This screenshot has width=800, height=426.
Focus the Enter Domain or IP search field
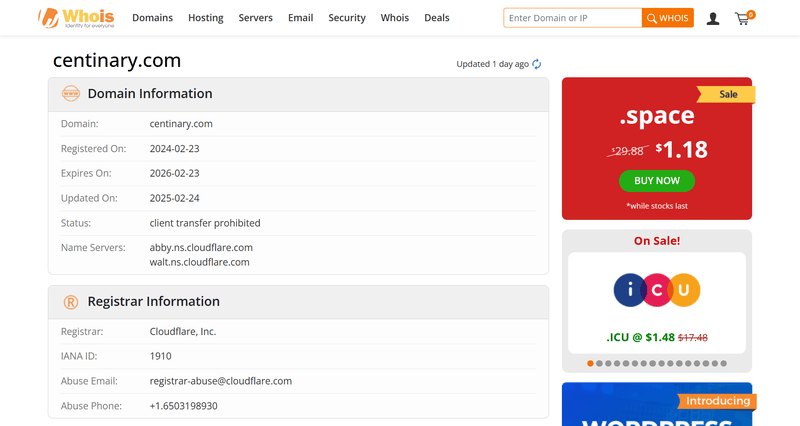click(572, 18)
